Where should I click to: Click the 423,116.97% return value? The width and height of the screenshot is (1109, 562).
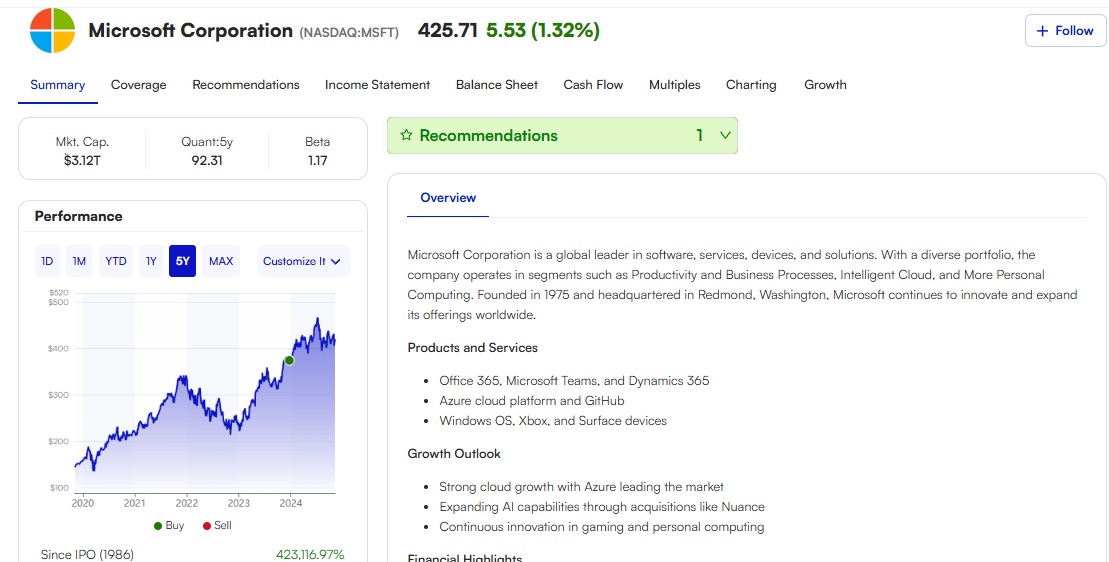(x=310, y=554)
